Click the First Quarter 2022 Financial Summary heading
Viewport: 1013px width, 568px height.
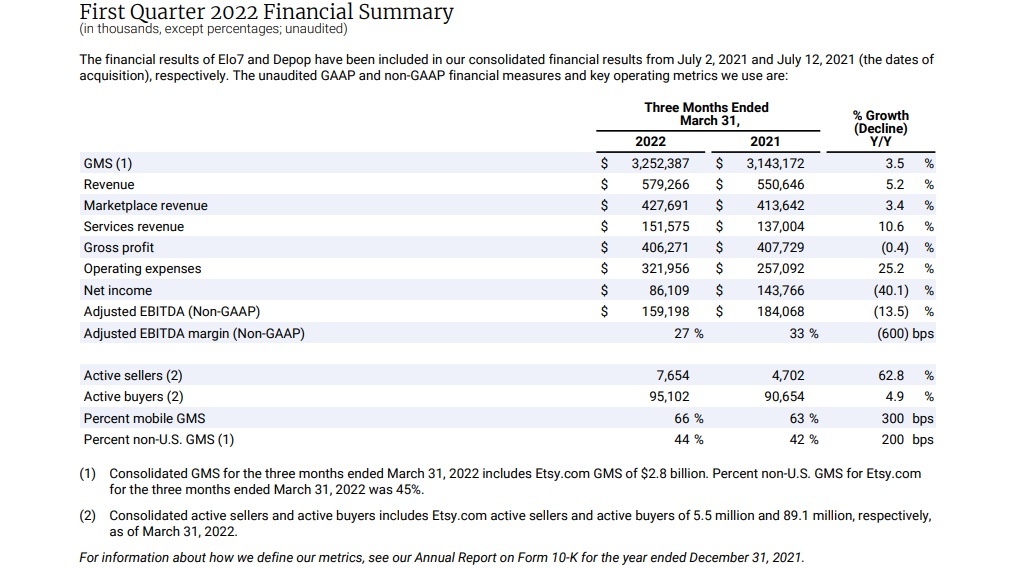click(265, 12)
